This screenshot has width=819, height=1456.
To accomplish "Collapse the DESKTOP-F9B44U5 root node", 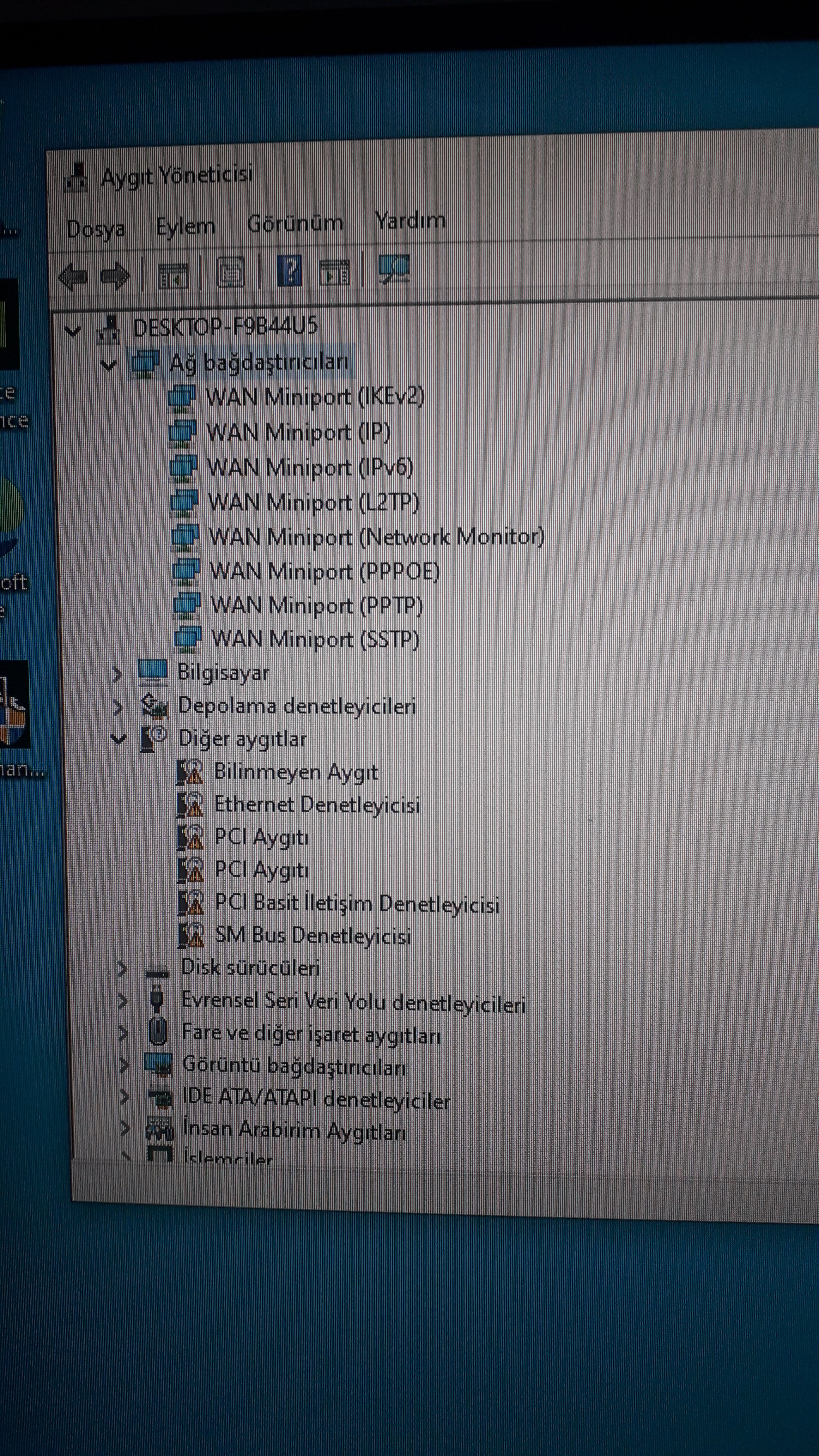I will point(72,330).
